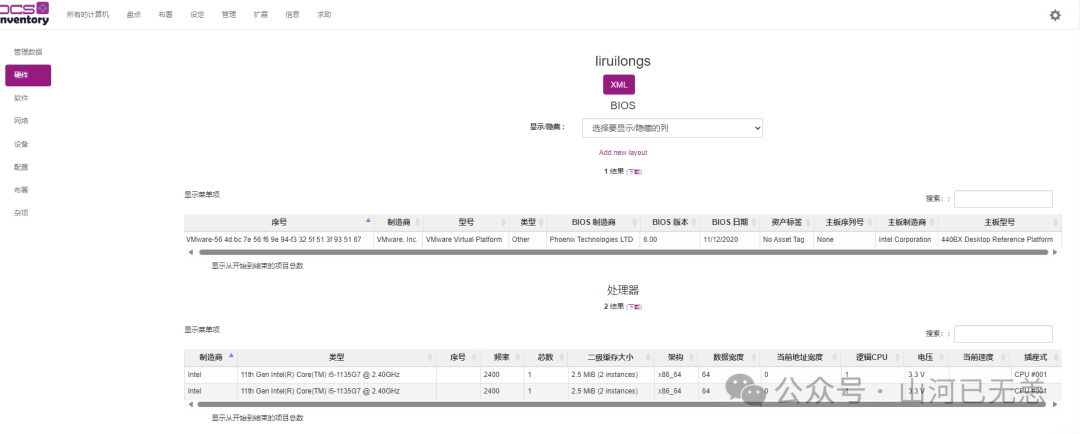Open the 求助 top menu
Viewport: 1080px width, 434px height.
pos(324,14)
